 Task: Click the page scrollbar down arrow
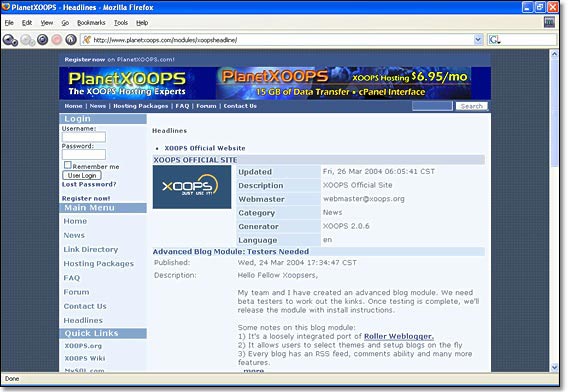point(554,367)
